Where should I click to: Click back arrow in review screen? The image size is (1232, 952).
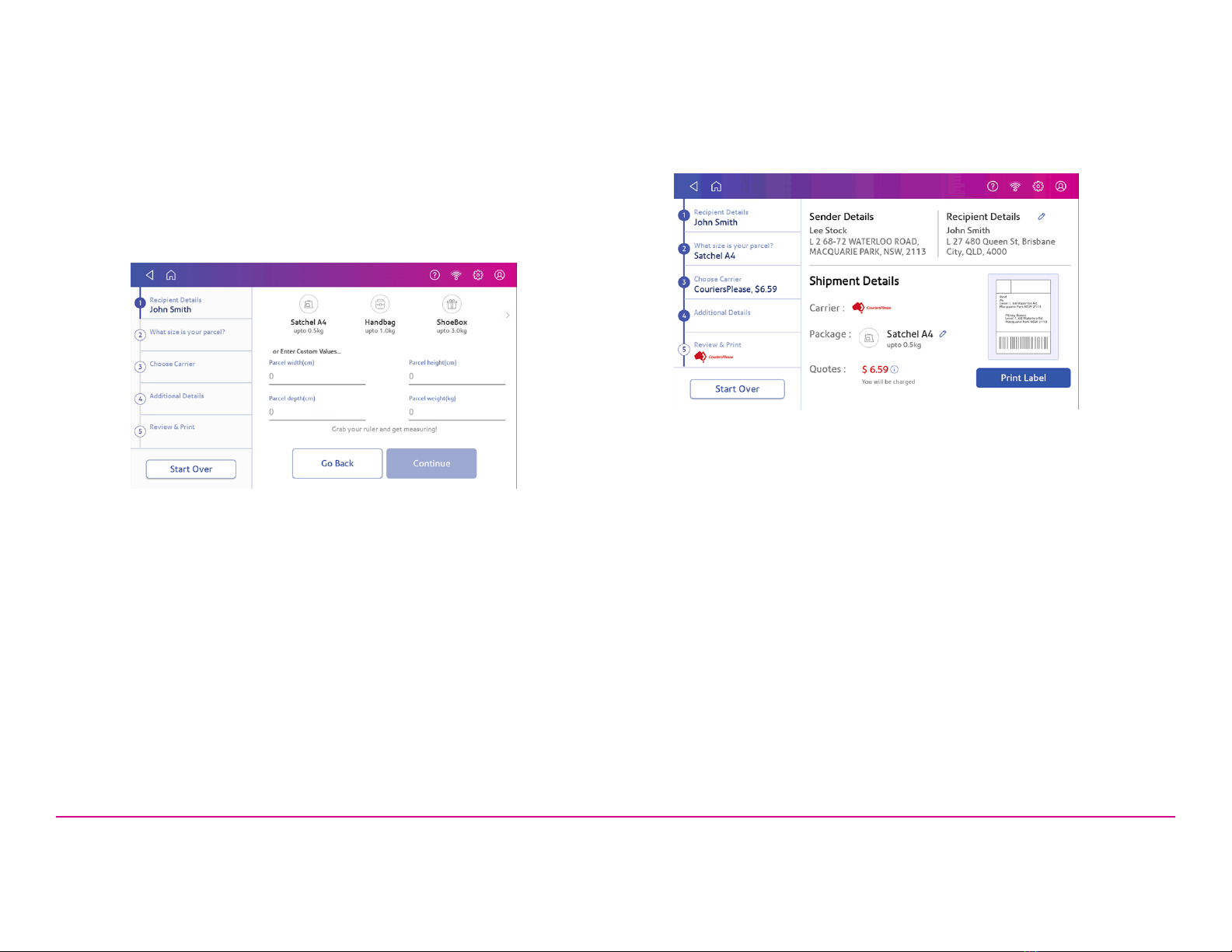tap(694, 187)
